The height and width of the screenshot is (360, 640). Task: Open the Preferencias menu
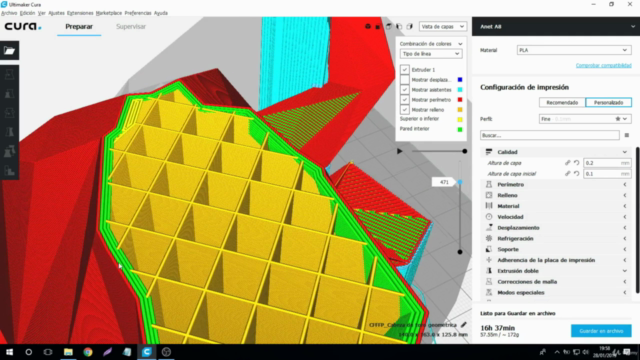[x=138, y=13]
